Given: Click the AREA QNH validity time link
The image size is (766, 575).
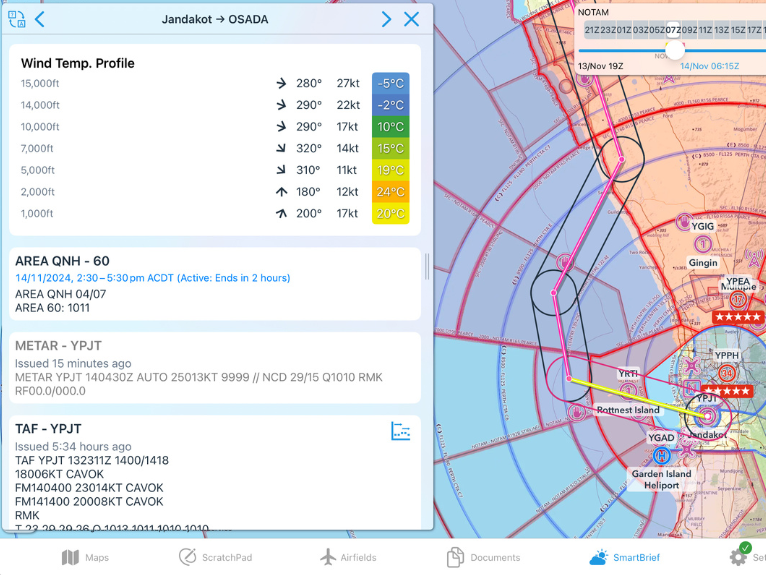Looking at the screenshot, I should pos(152,278).
